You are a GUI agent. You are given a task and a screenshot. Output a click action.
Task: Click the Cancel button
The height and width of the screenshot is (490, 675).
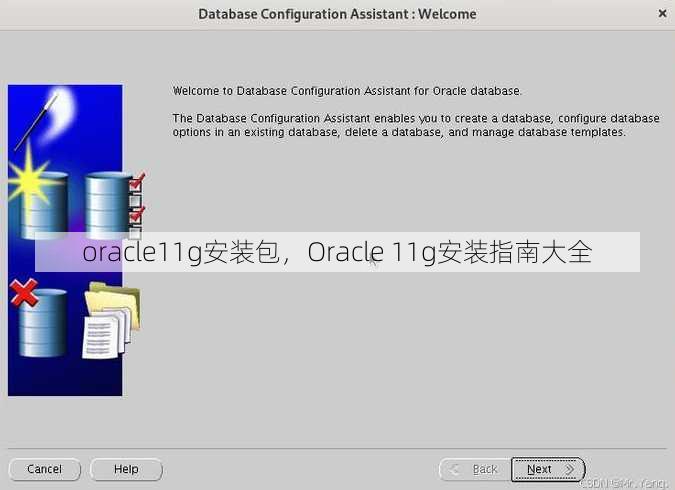click(x=45, y=469)
